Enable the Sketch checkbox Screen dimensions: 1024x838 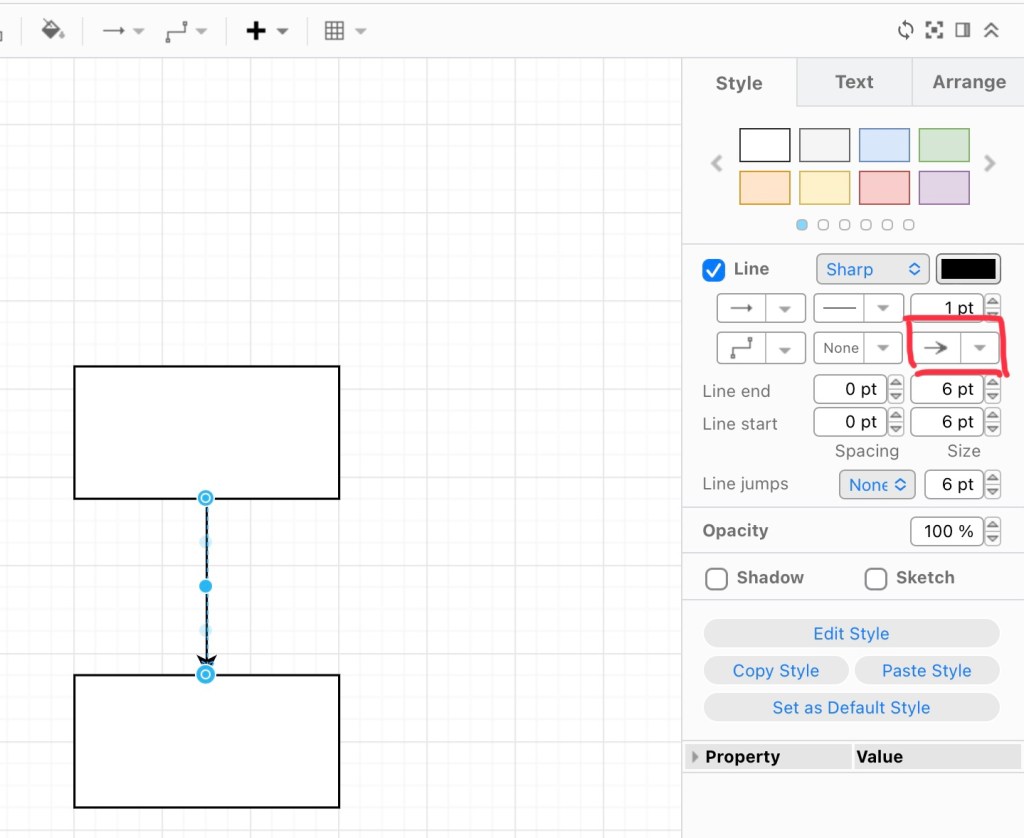[876, 578]
